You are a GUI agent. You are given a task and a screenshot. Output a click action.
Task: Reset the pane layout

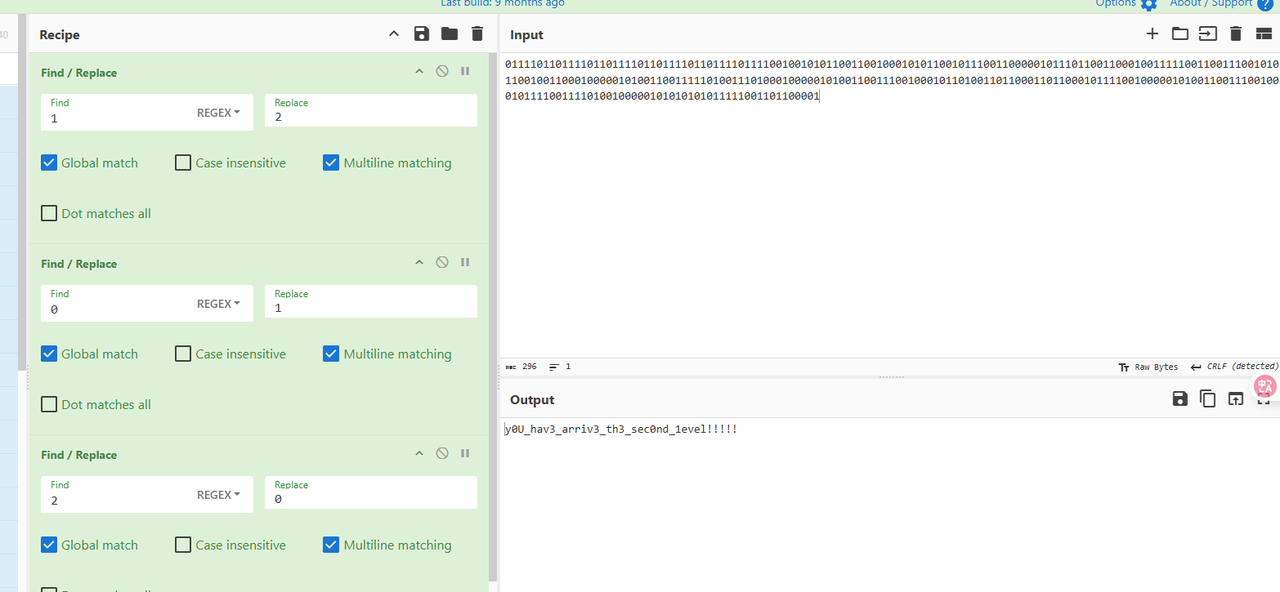coord(1263,34)
